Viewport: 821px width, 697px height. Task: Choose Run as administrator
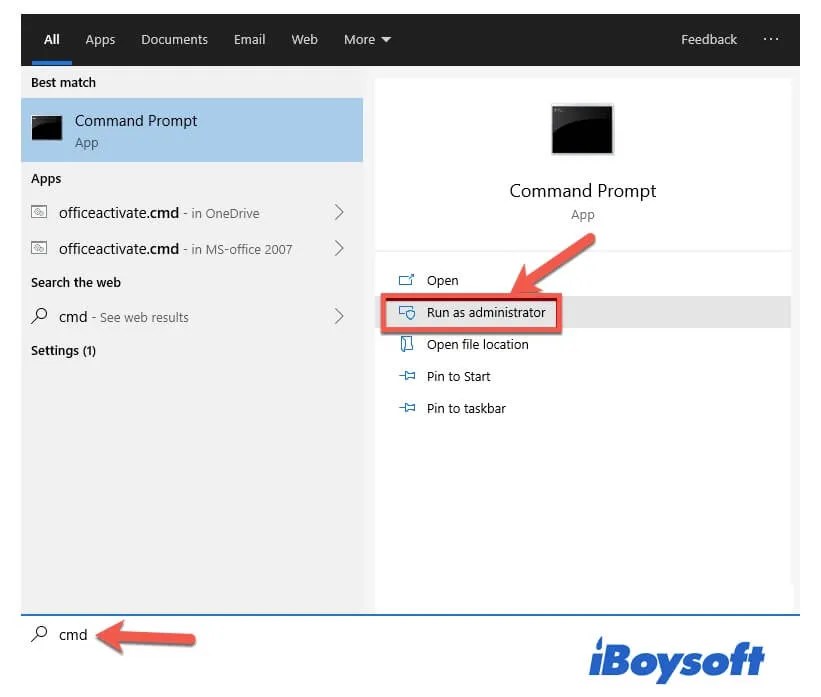point(582,312)
